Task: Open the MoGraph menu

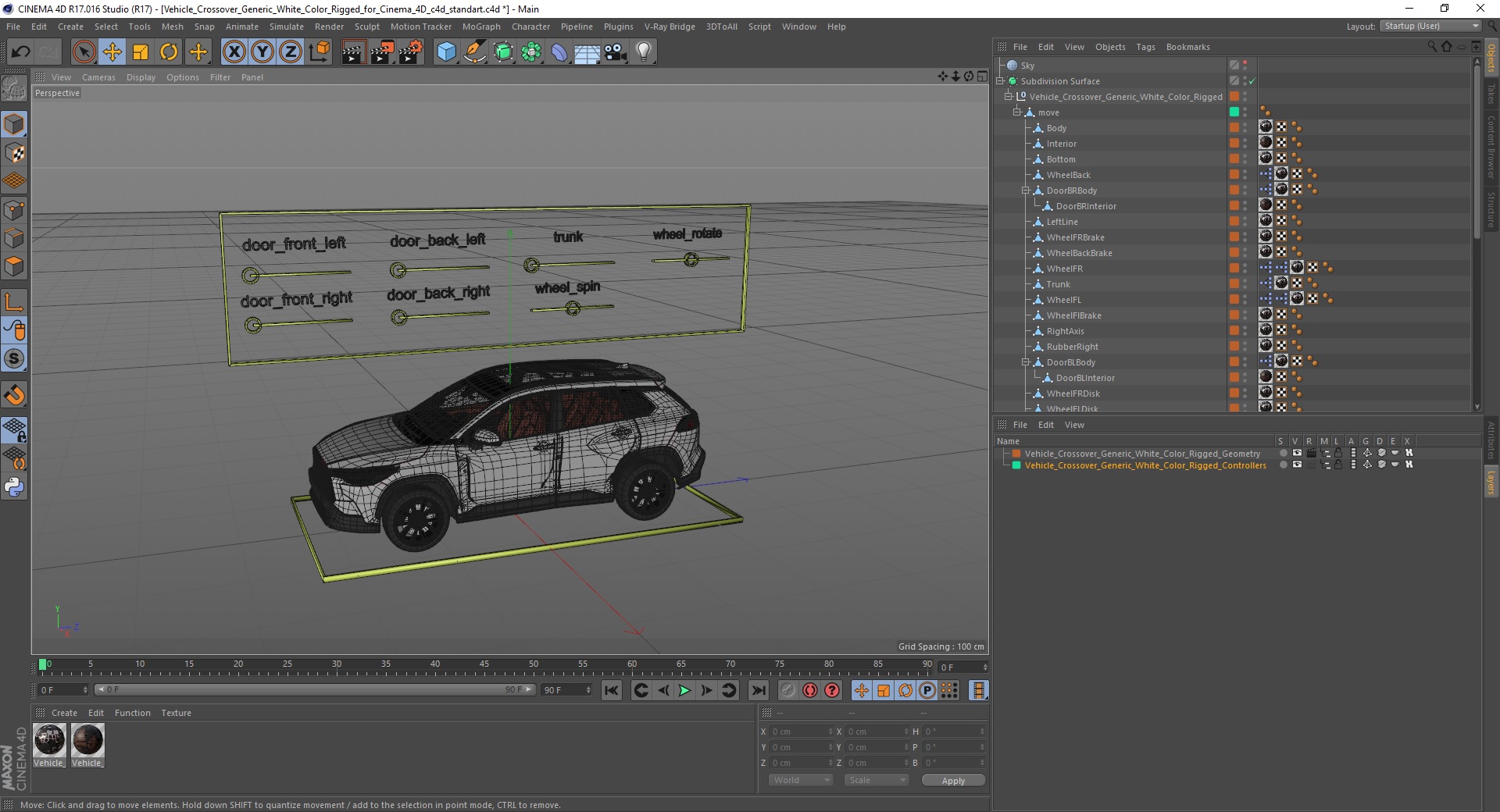Action: point(481,27)
